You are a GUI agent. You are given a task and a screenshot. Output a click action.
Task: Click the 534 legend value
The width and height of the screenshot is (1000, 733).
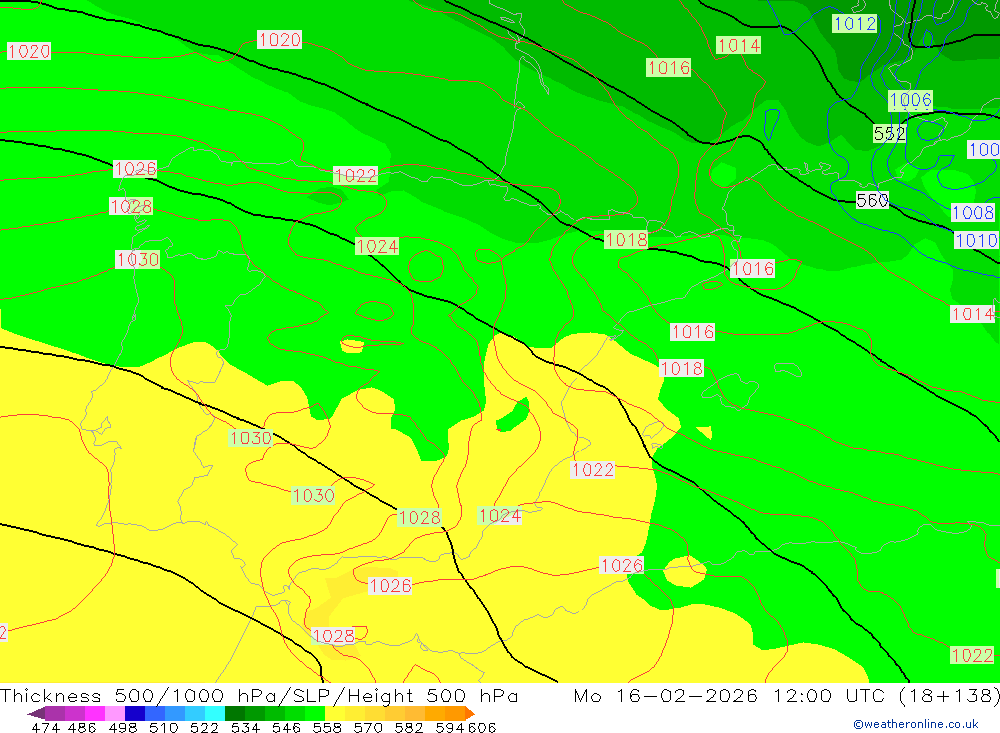(246, 727)
